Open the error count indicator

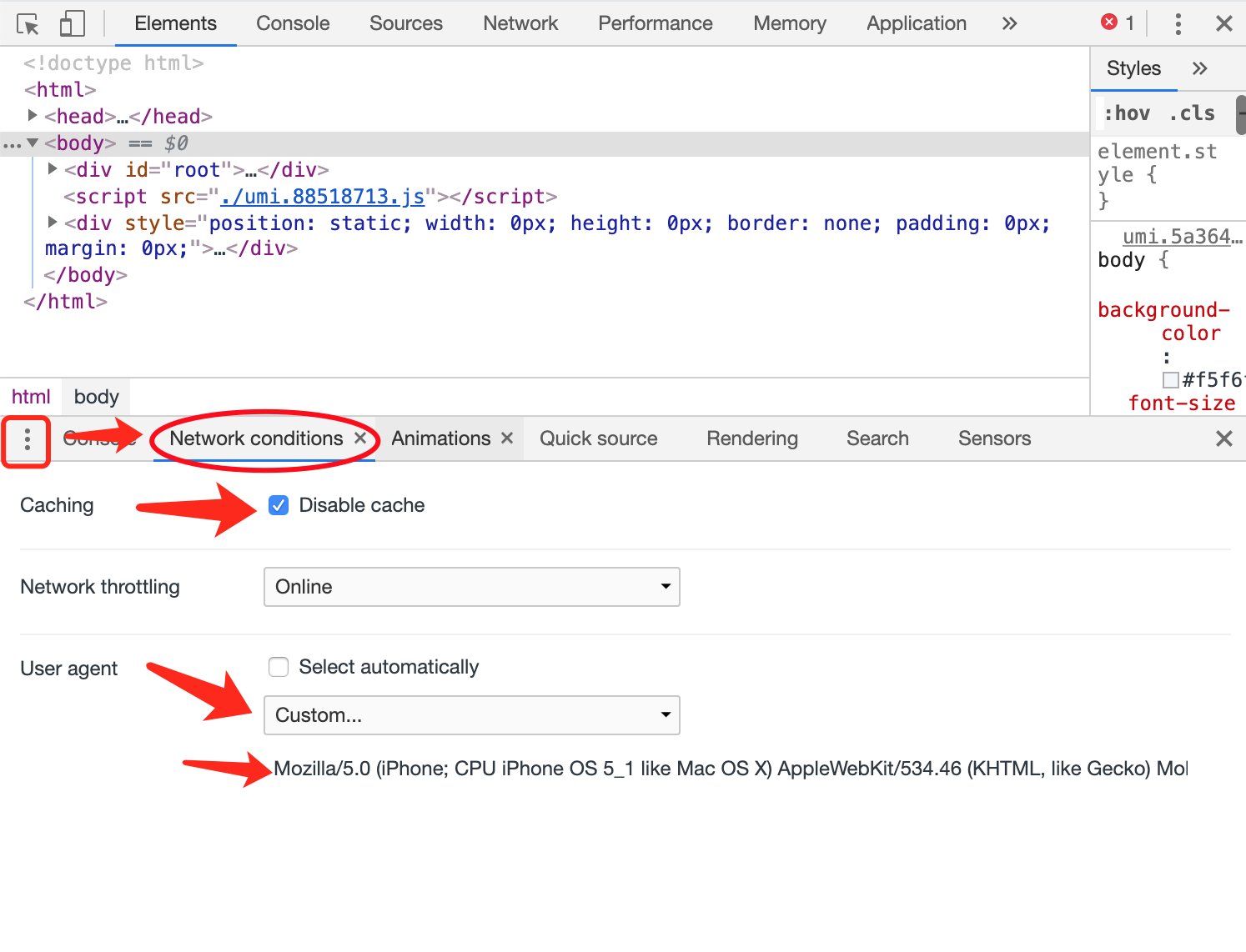[x=1118, y=23]
